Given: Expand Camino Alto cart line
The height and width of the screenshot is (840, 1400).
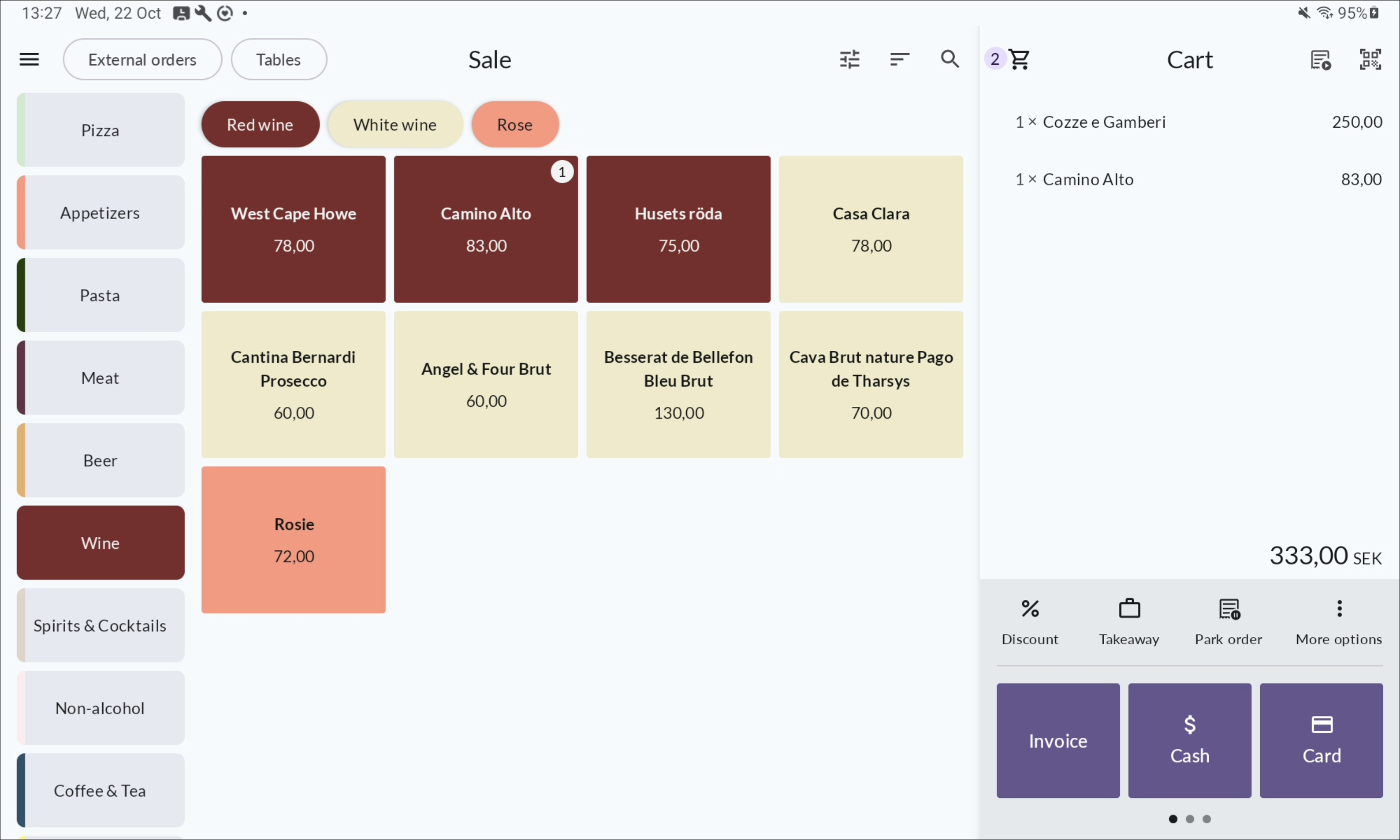Looking at the screenshot, I should pyautogui.click(x=1189, y=180).
